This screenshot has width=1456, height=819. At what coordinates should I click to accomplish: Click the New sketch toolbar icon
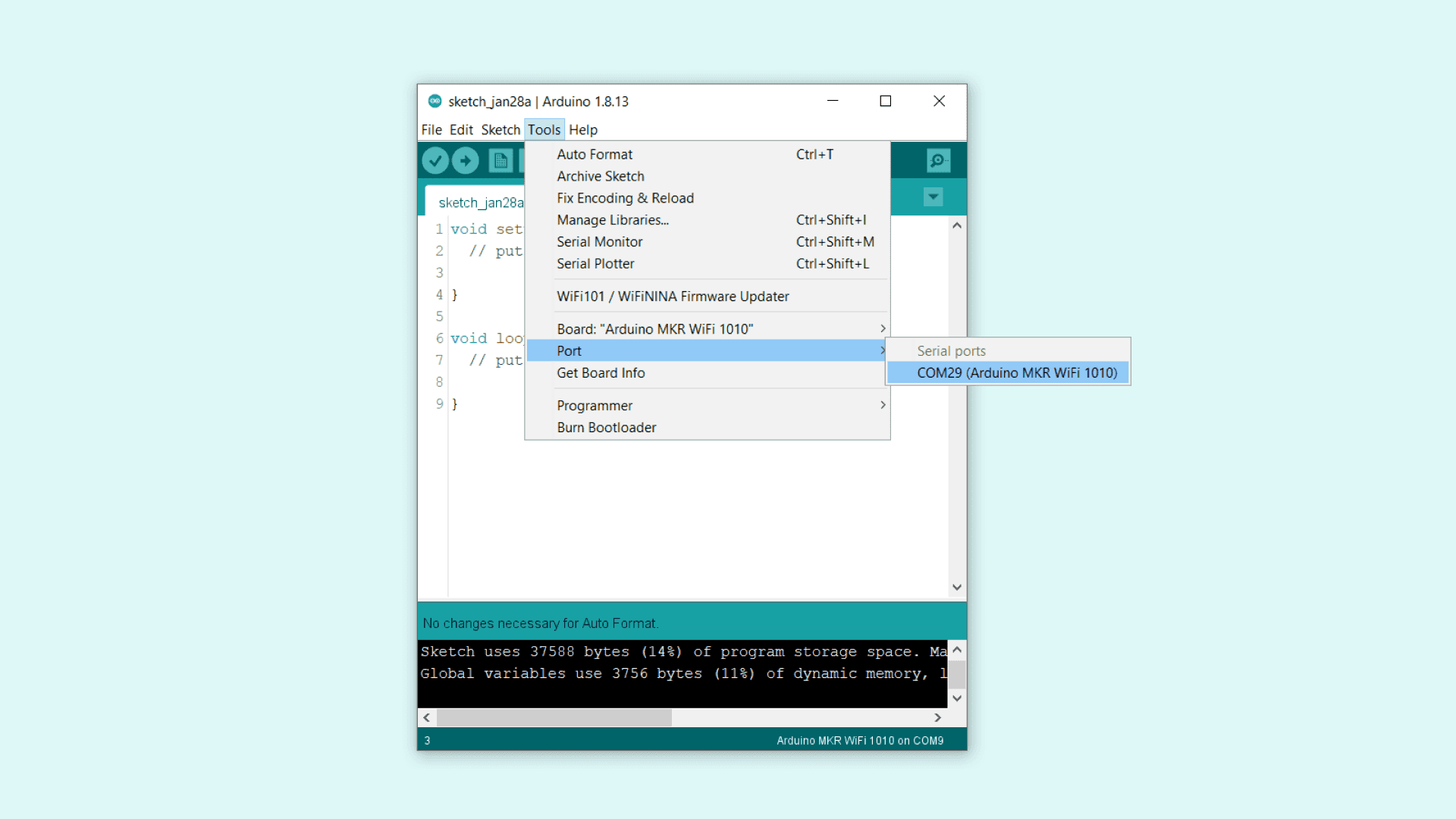(500, 161)
